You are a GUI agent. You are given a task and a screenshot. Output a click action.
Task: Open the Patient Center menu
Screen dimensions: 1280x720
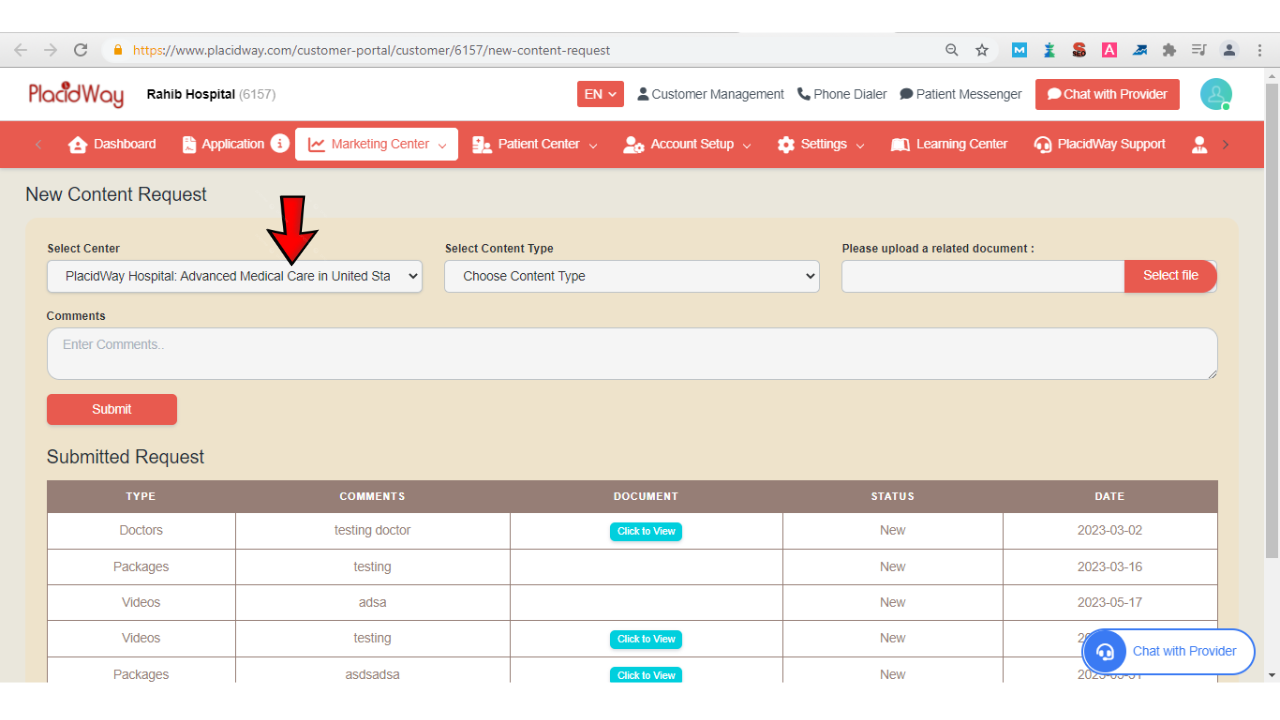[535, 144]
